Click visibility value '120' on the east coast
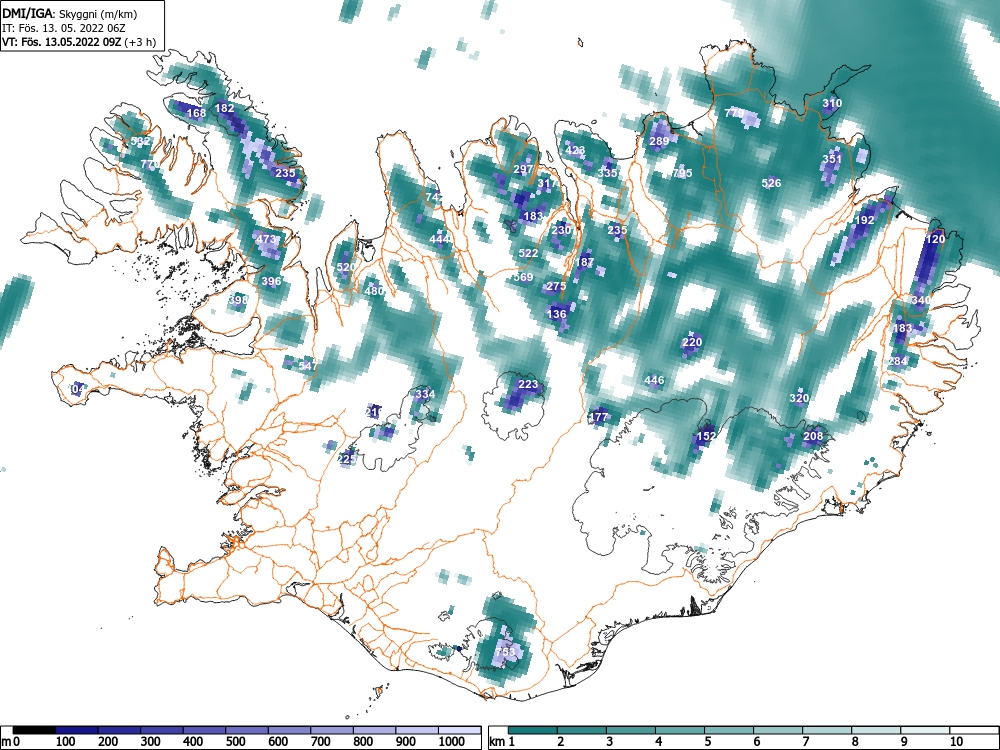The width and height of the screenshot is (1000, 750). point(935,239)
